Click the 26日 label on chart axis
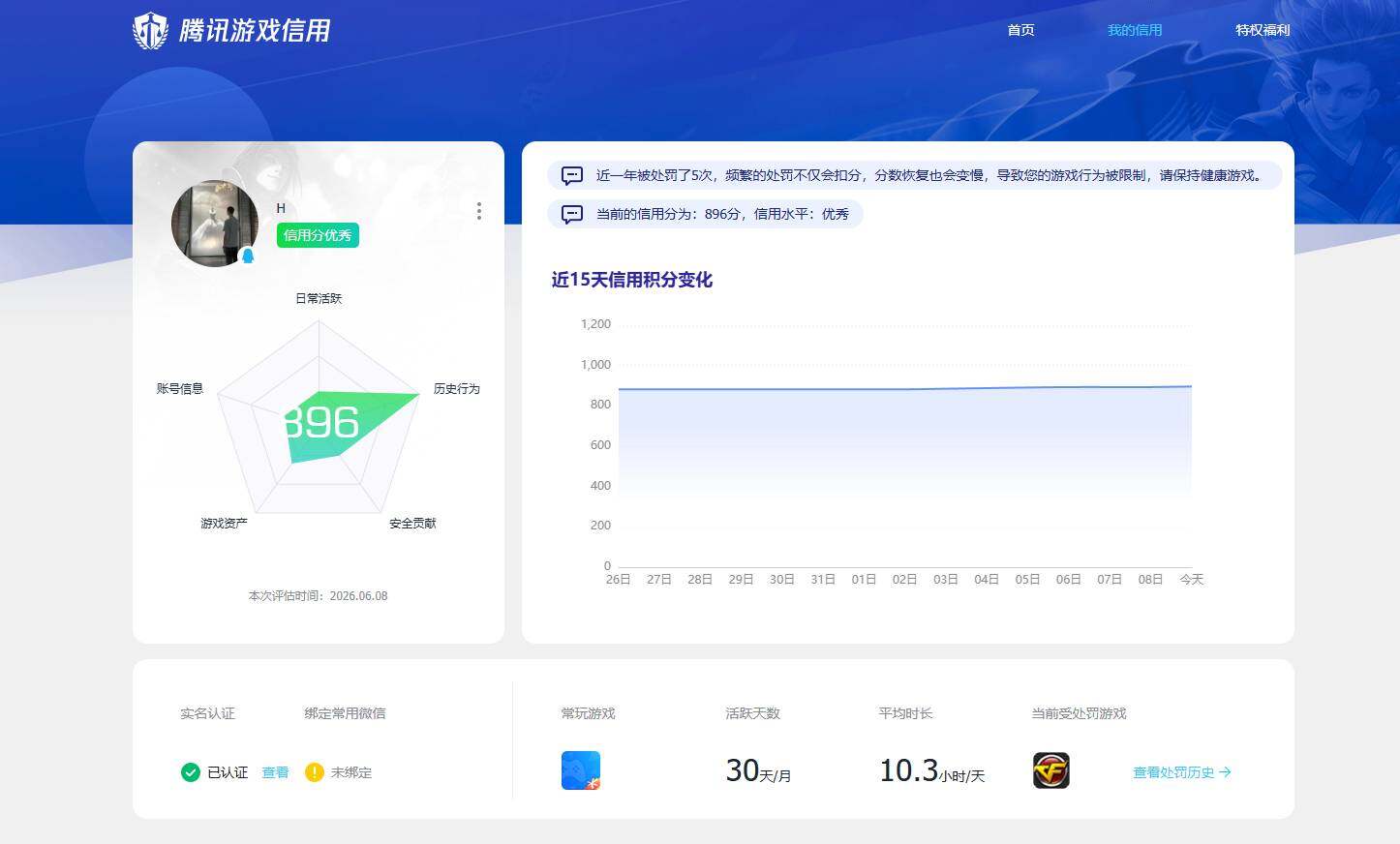This screenshot has height=844, width=1400. [x=618, y=579]
